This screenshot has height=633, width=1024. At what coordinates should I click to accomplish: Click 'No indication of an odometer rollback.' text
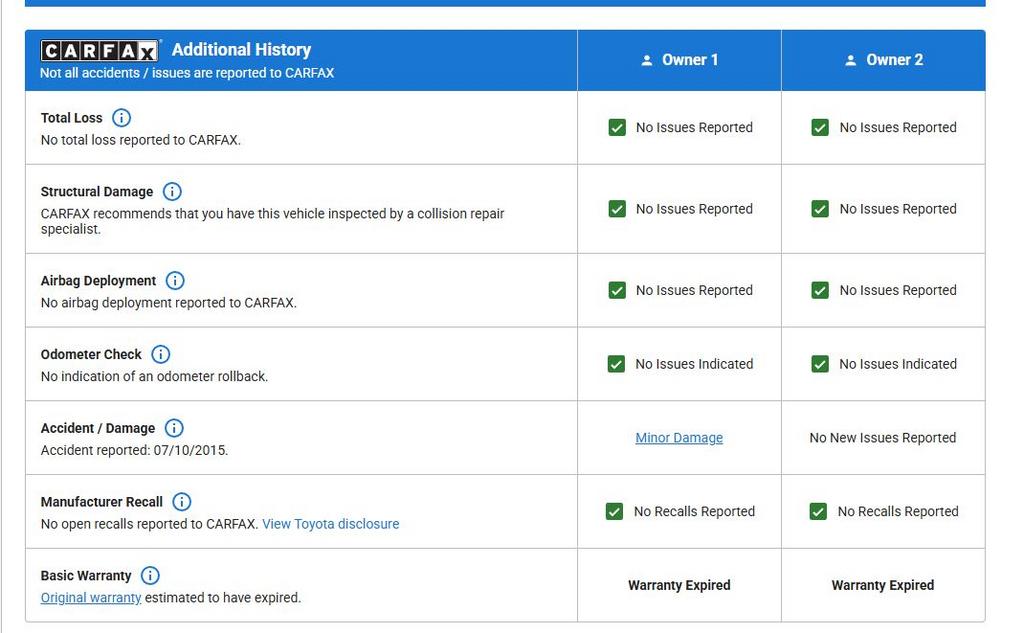tap(154, 376)
